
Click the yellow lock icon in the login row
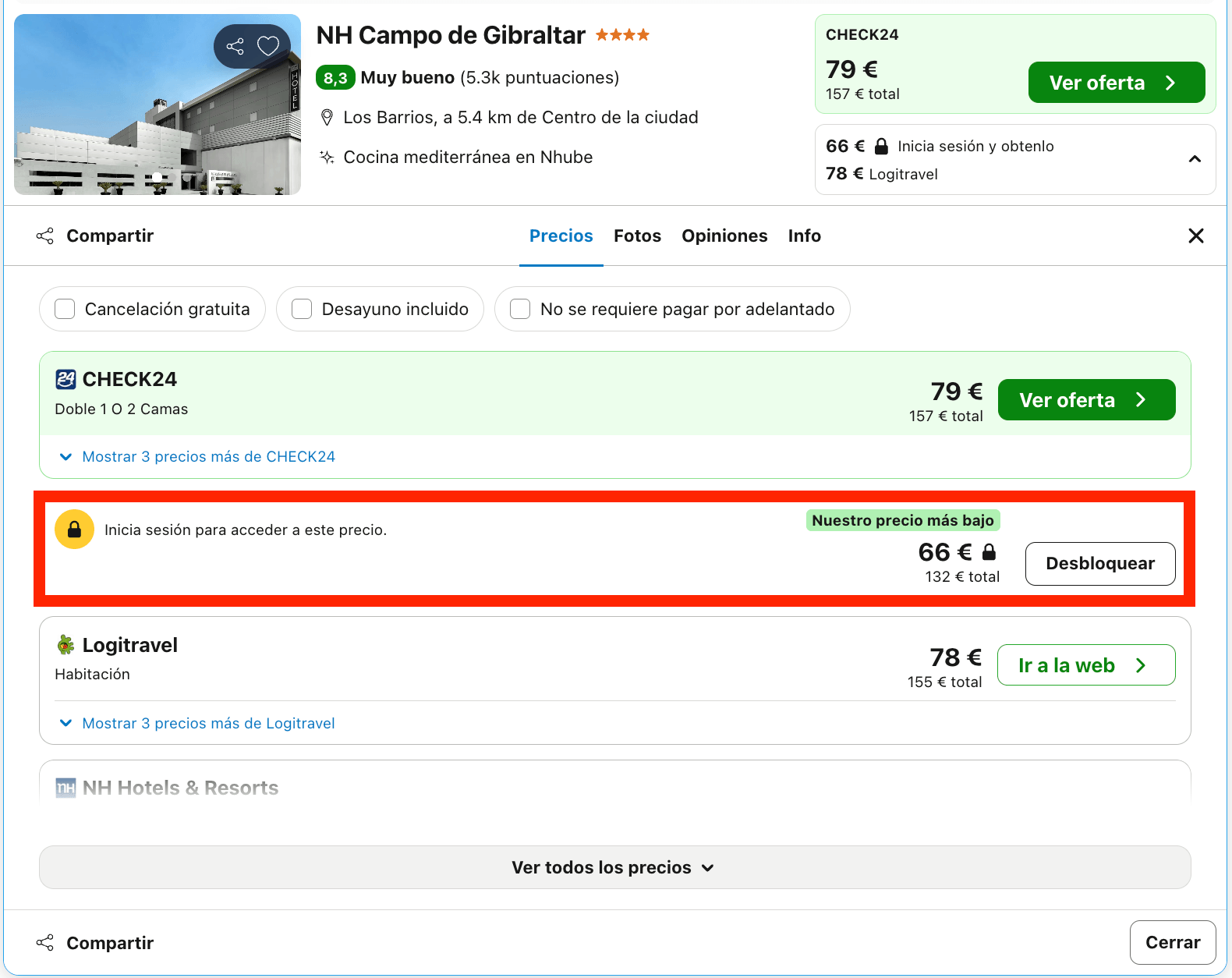tap(74, 530)
